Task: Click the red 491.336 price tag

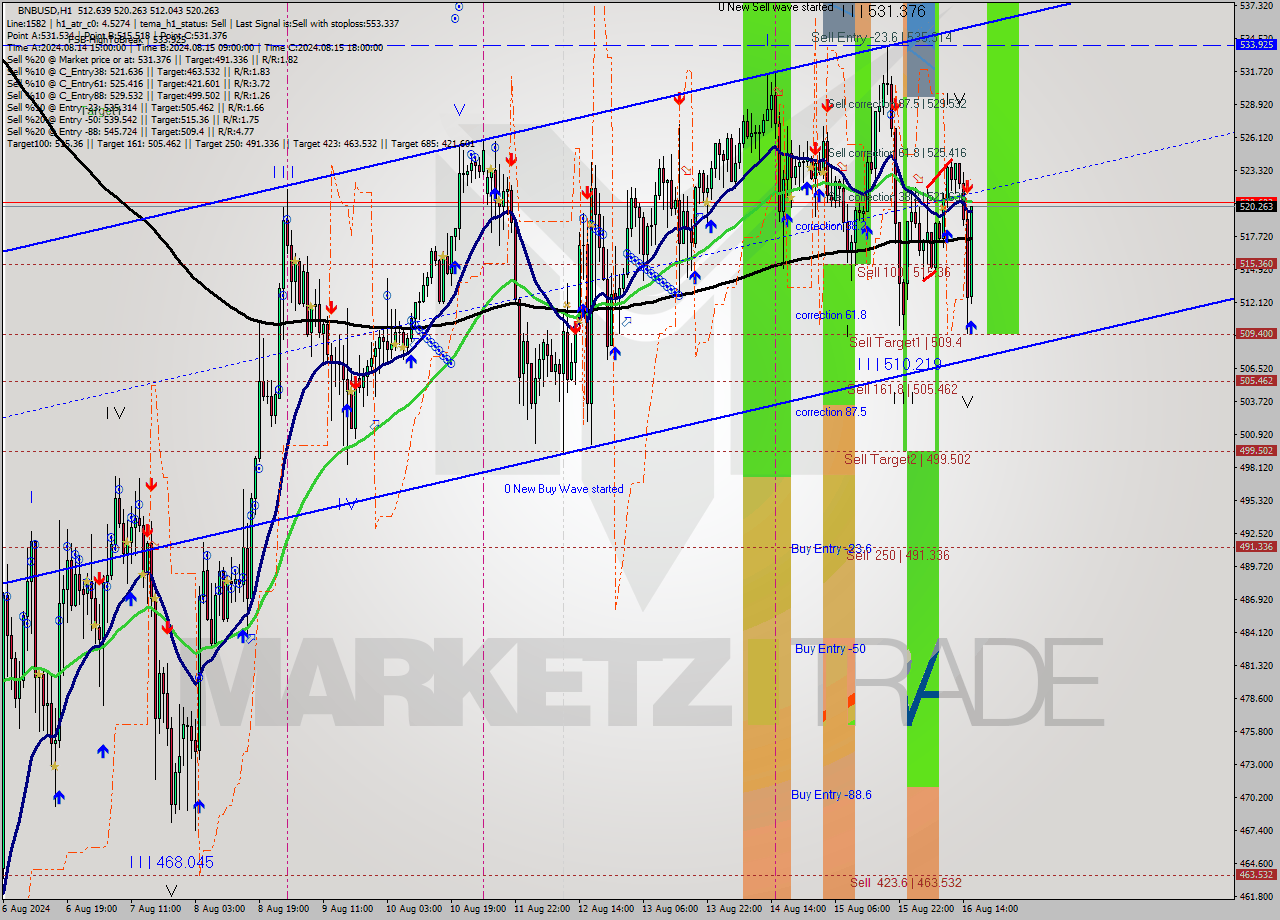Action: (1256, 547)
